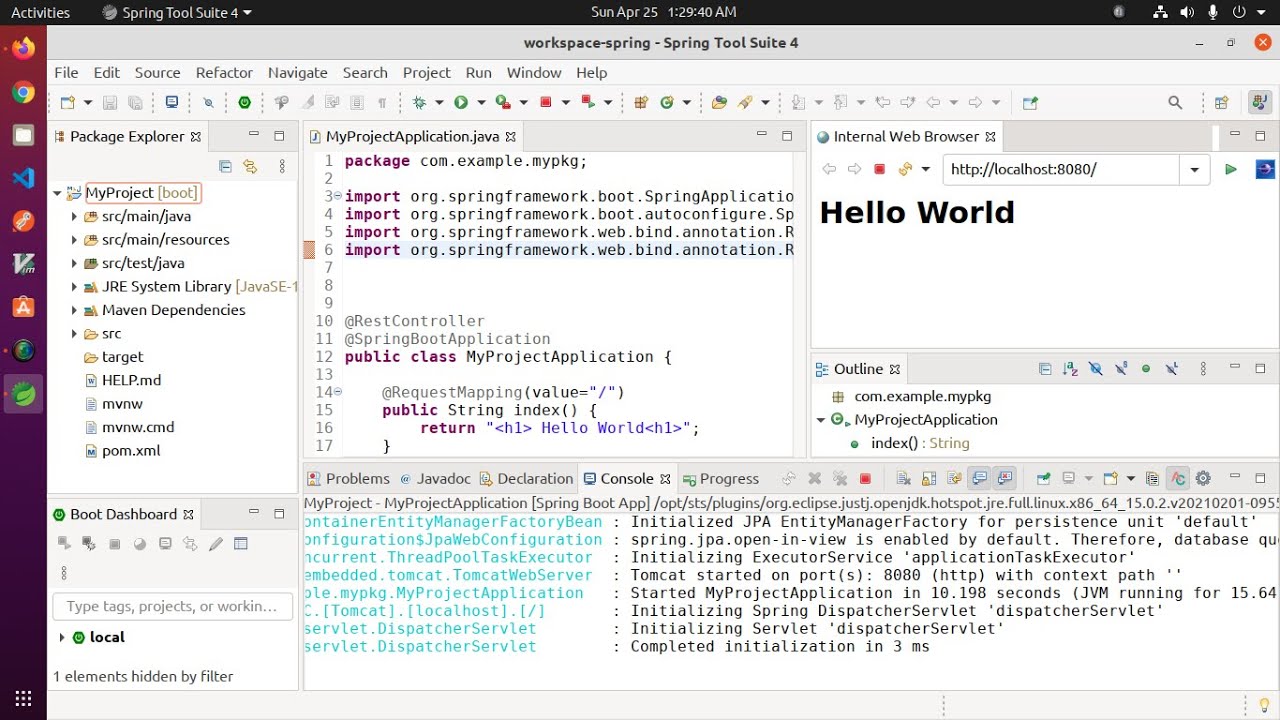Toggle the Java perspective button at toolbar right end

coord(1259,102)
